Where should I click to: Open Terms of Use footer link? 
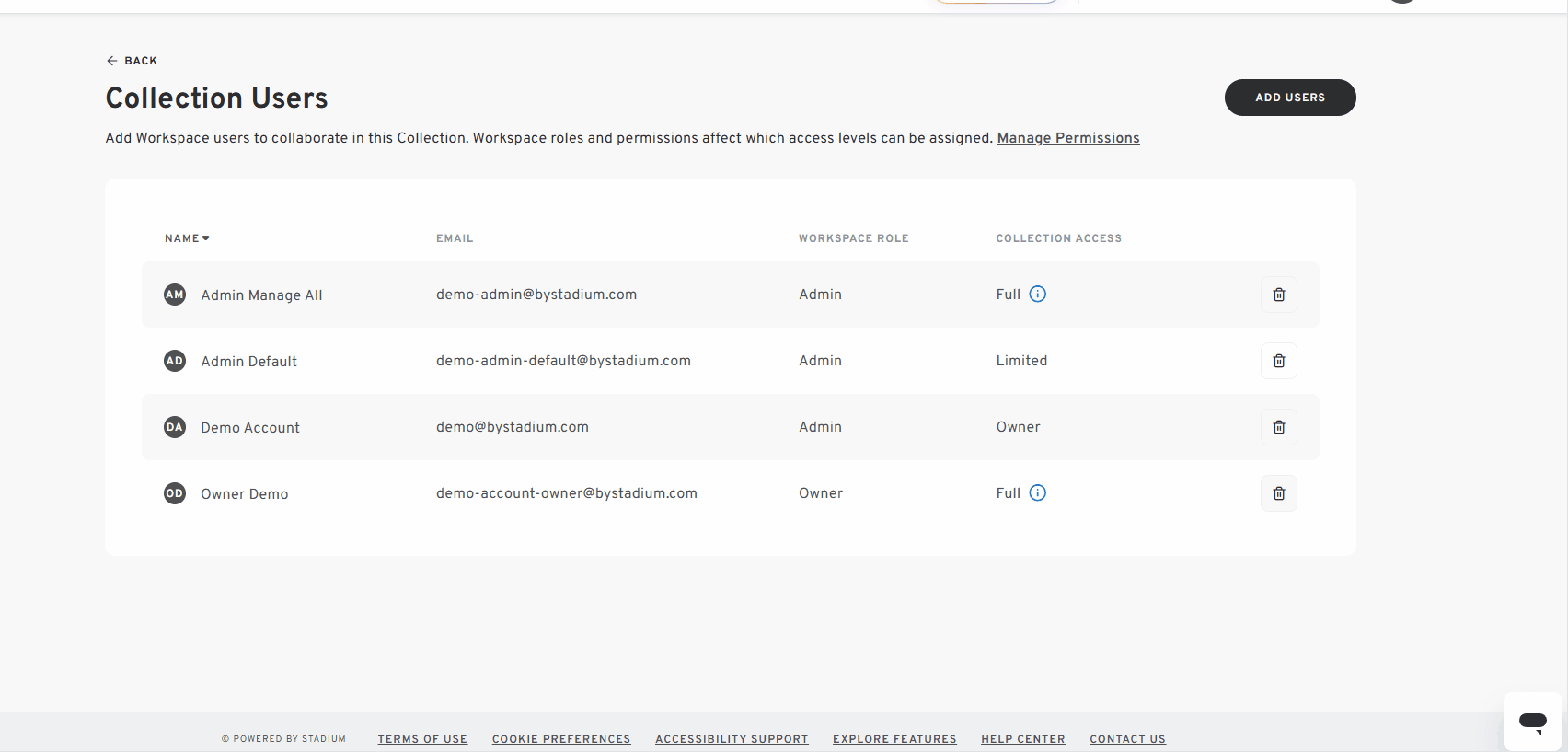click(x=422, y=739)
